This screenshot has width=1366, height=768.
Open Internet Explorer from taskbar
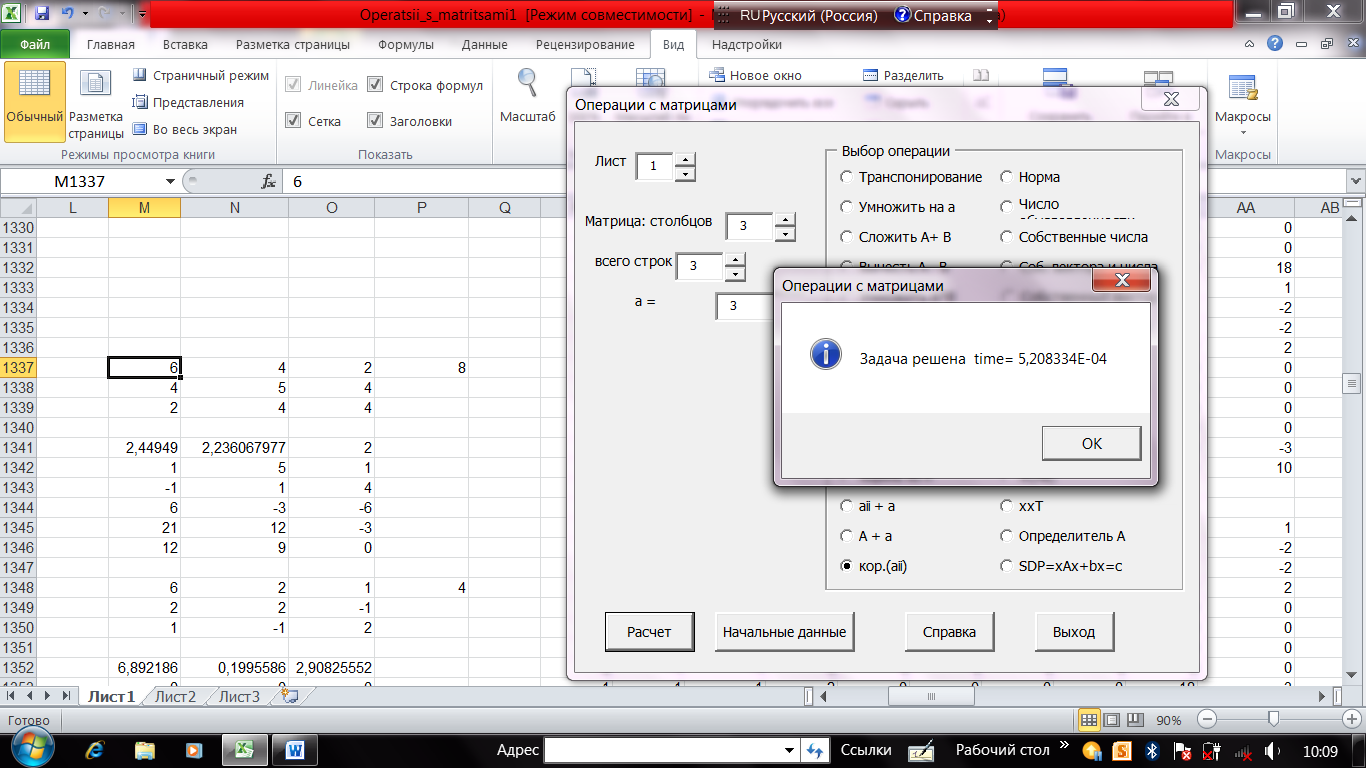click(96, 750)
